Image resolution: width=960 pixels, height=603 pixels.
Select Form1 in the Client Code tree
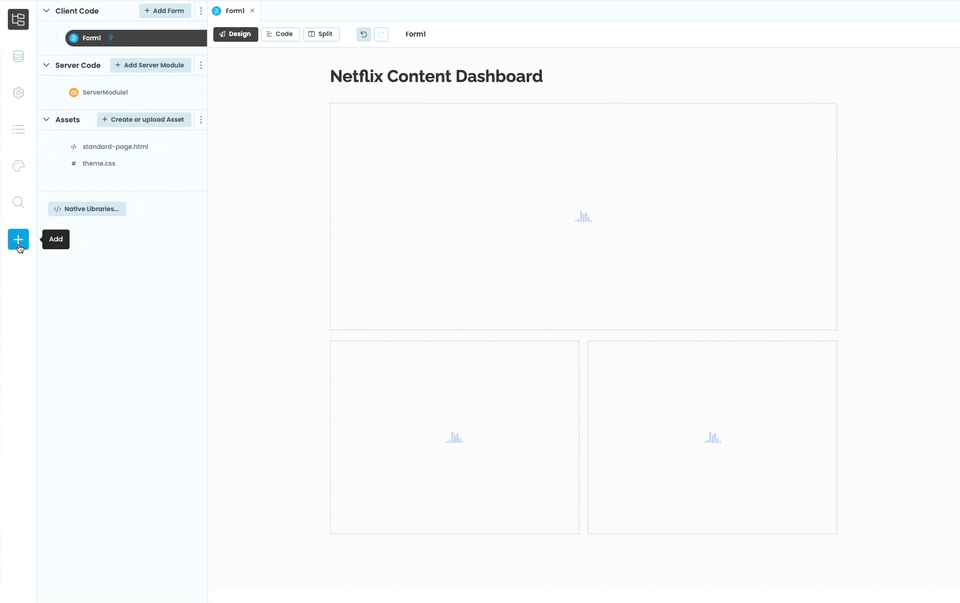[x=136, y=38]
